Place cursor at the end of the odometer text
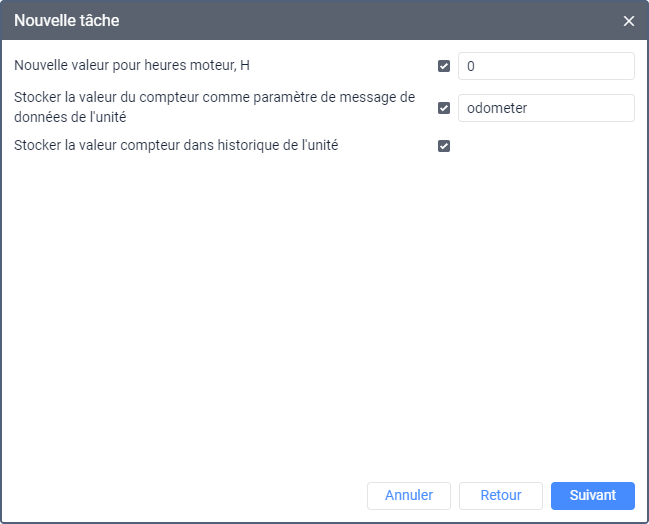The image size is (649, 524). pos(529,108)
